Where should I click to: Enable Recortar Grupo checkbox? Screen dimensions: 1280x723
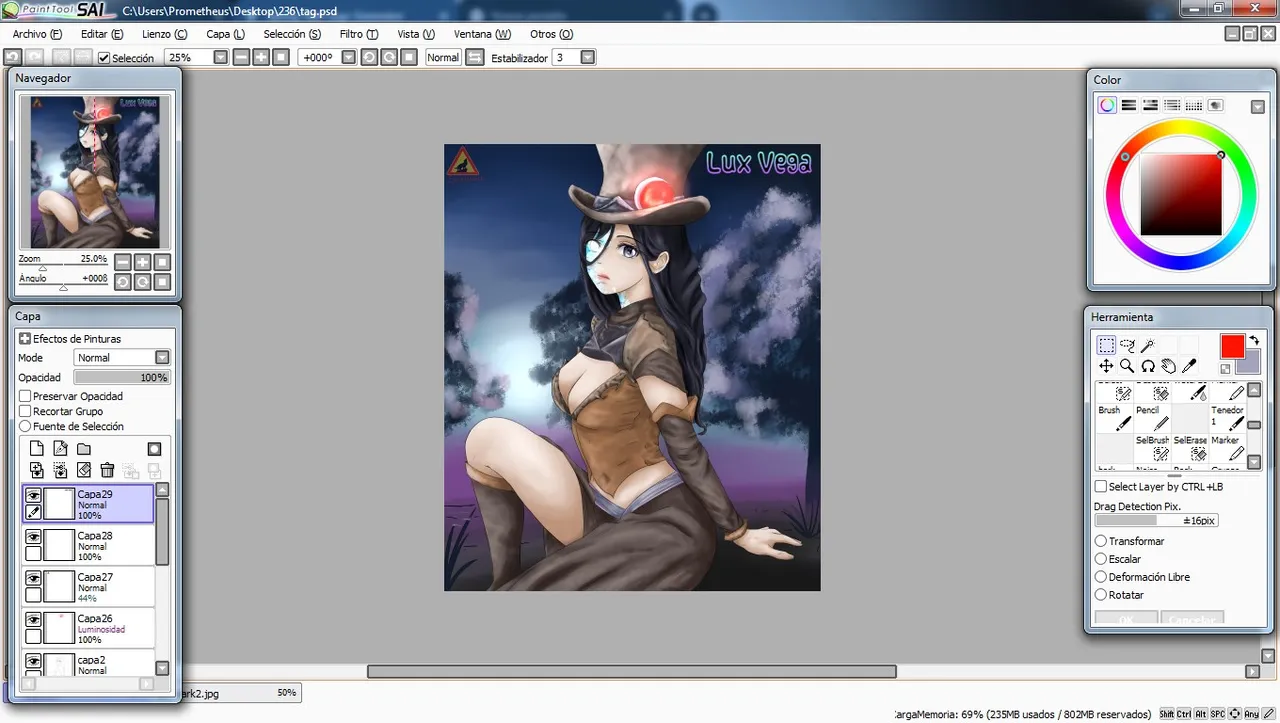click(25, 411)
